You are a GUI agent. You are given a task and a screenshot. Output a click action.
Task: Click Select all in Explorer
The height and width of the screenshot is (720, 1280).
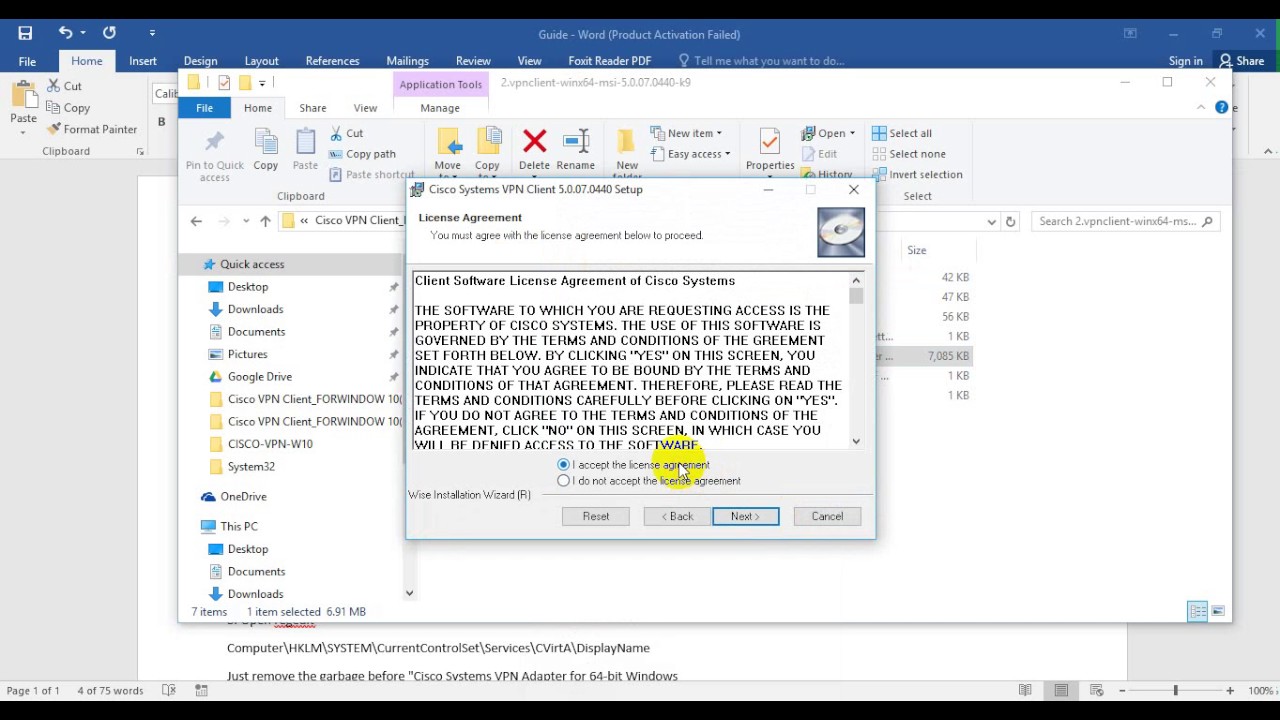pyautogui.click(x=902, y=133)
